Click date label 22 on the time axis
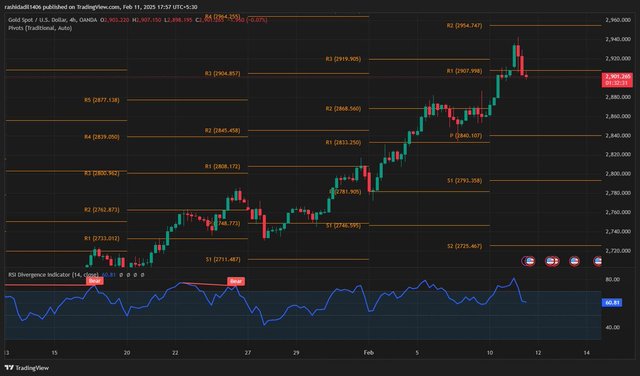This screenshot has height=376, width=640. tap(175, 353)
